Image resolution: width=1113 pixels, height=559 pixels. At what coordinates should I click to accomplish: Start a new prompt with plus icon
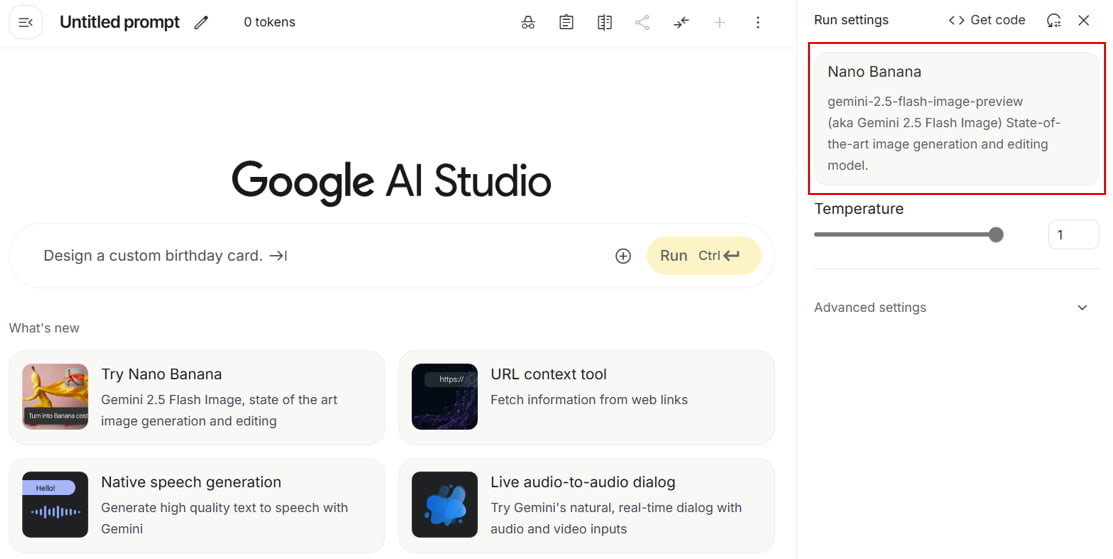[719, 22]
